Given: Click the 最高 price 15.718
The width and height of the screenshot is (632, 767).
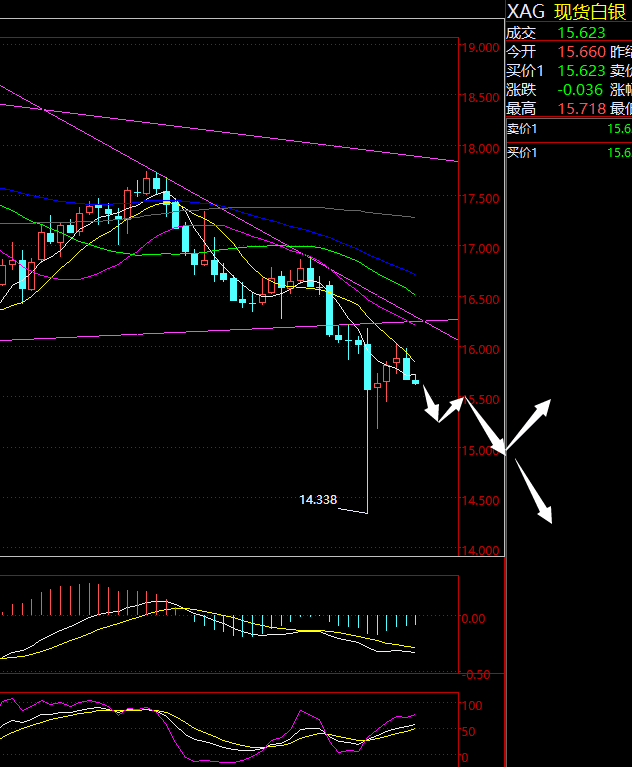Looking at the screenshot, I should point(582,109).
